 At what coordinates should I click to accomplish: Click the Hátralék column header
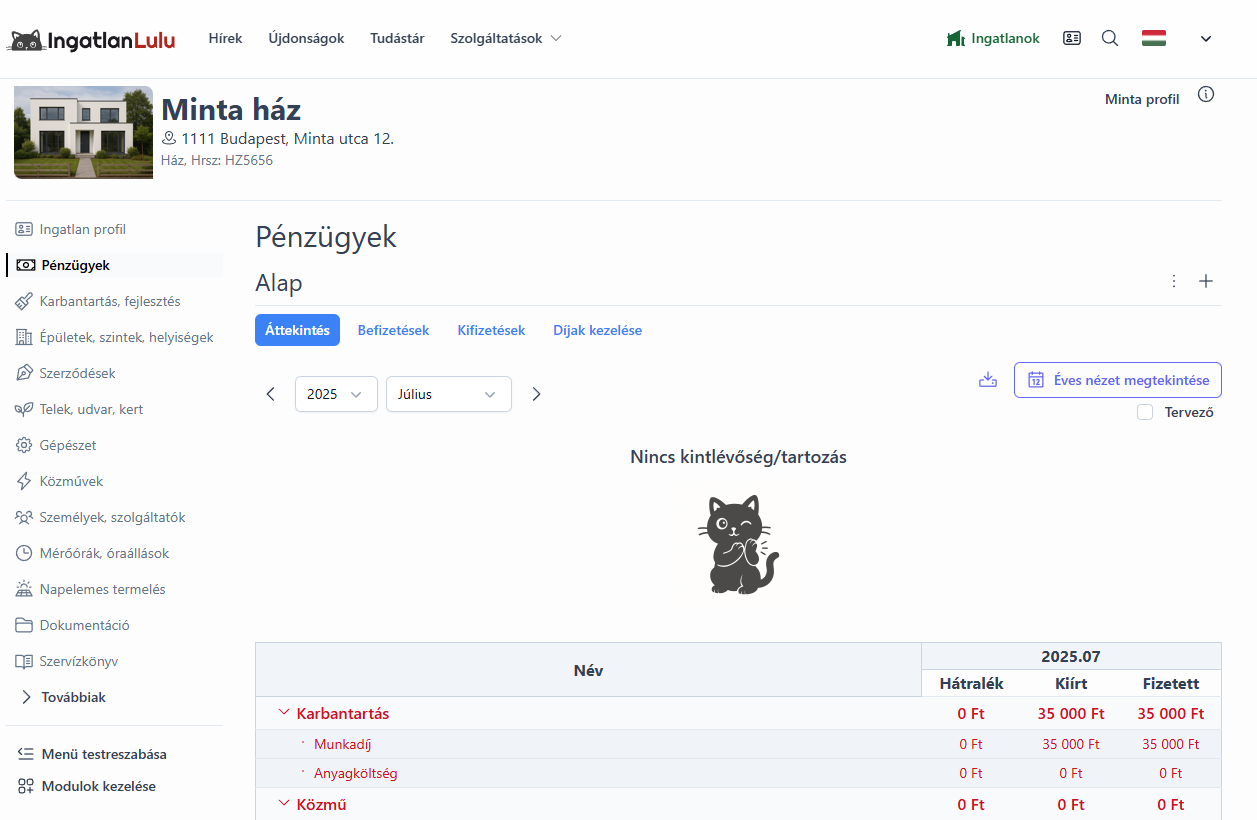point(971,683)
